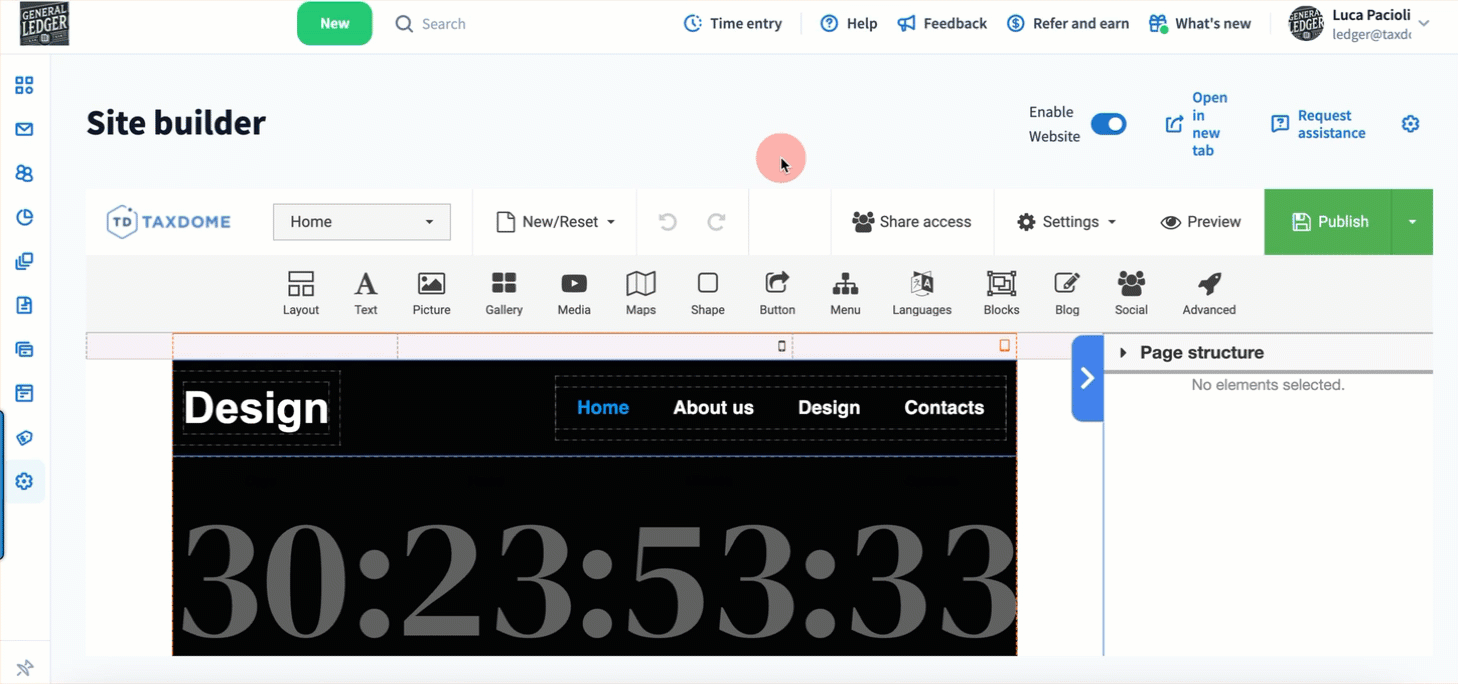
Task: Select the Shape tool
Action: tap(707, 293)
